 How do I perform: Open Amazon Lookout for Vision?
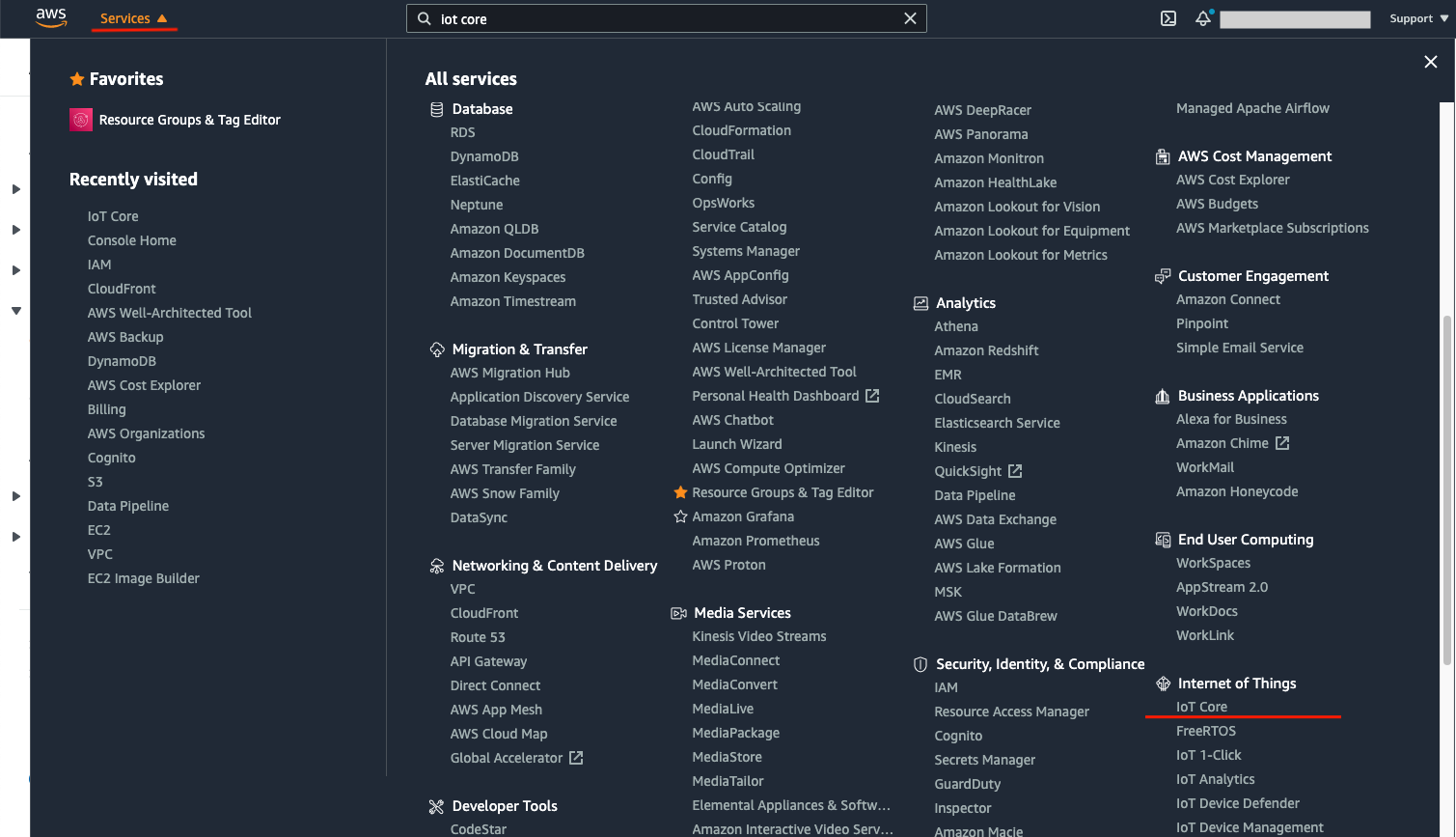click(x=1017, y=207)
